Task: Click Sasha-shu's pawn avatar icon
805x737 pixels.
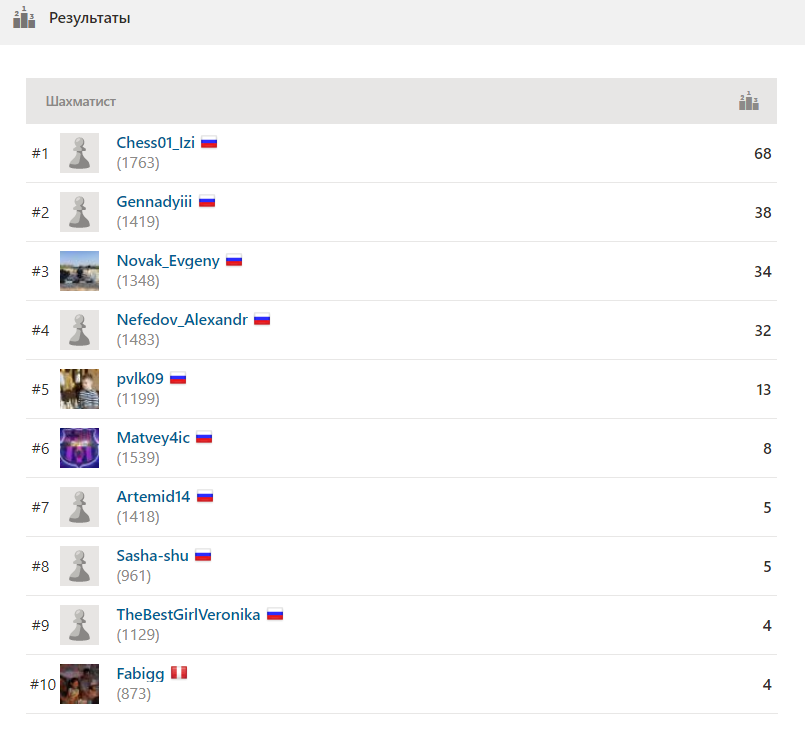Action: tap(79, 566)
